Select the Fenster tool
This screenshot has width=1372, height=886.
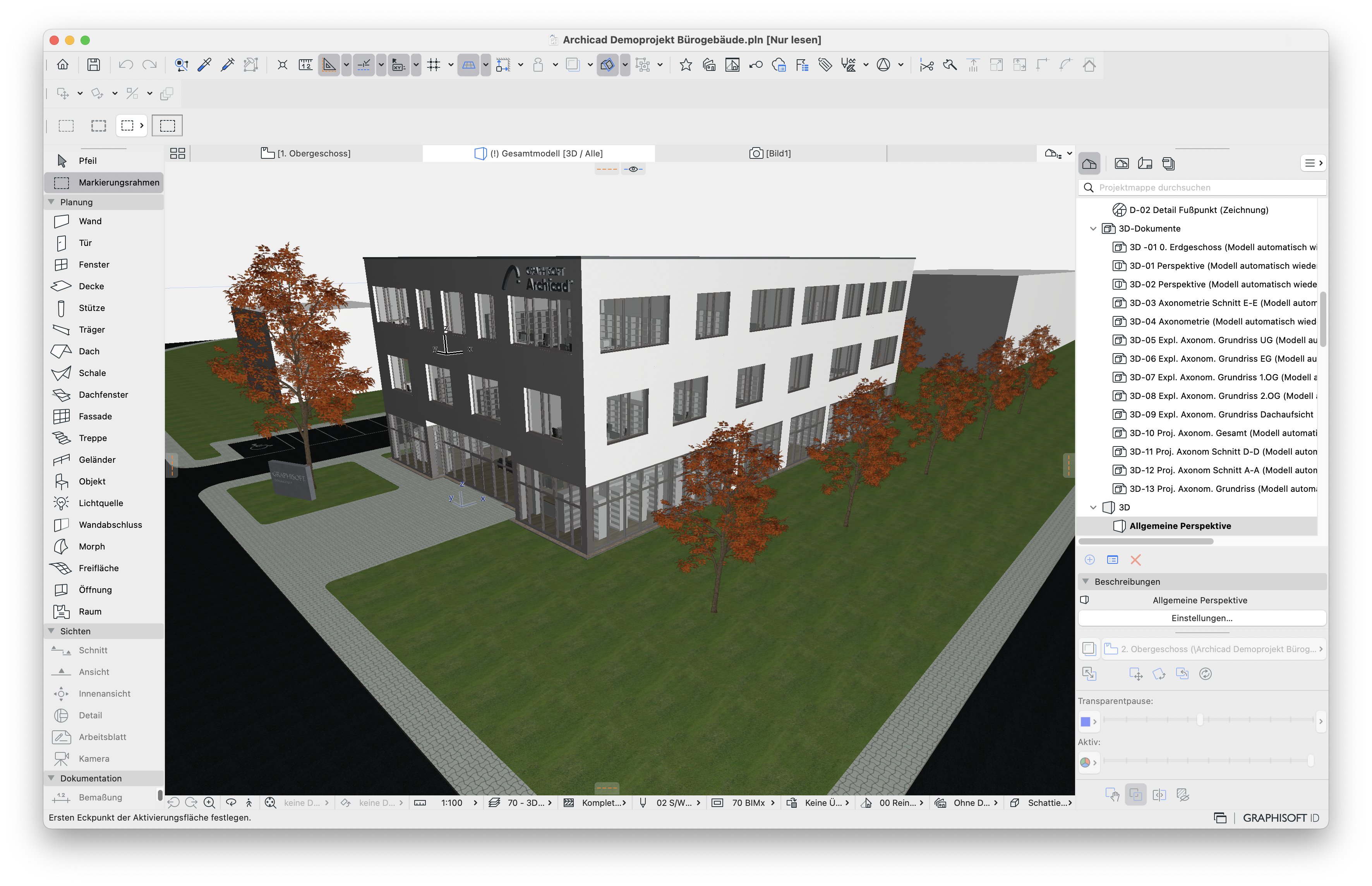(103, 264)
